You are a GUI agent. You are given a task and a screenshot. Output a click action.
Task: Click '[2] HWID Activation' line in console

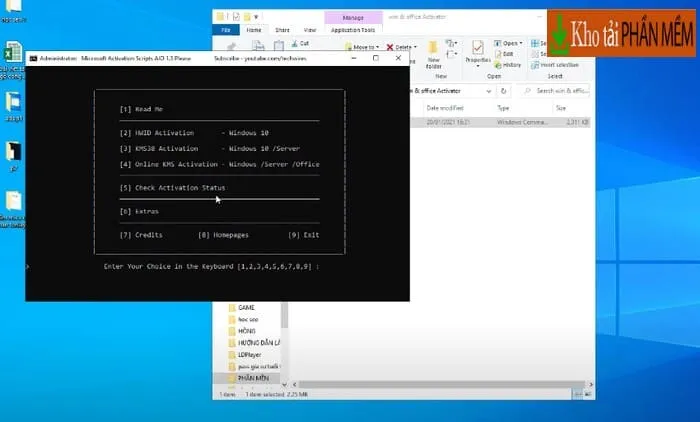coord(194,133)
